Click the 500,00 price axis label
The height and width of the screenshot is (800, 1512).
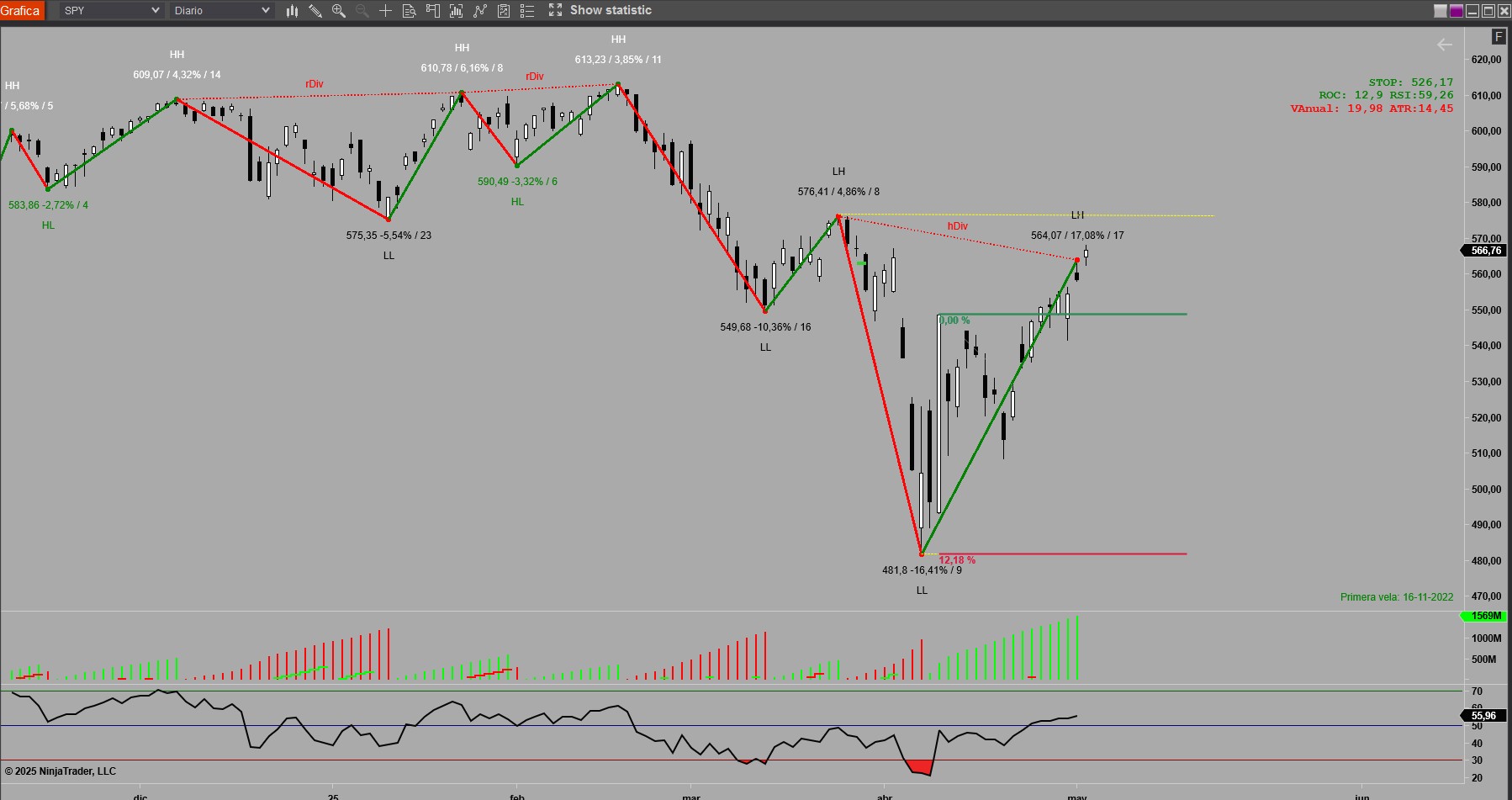click(1486, 490)
